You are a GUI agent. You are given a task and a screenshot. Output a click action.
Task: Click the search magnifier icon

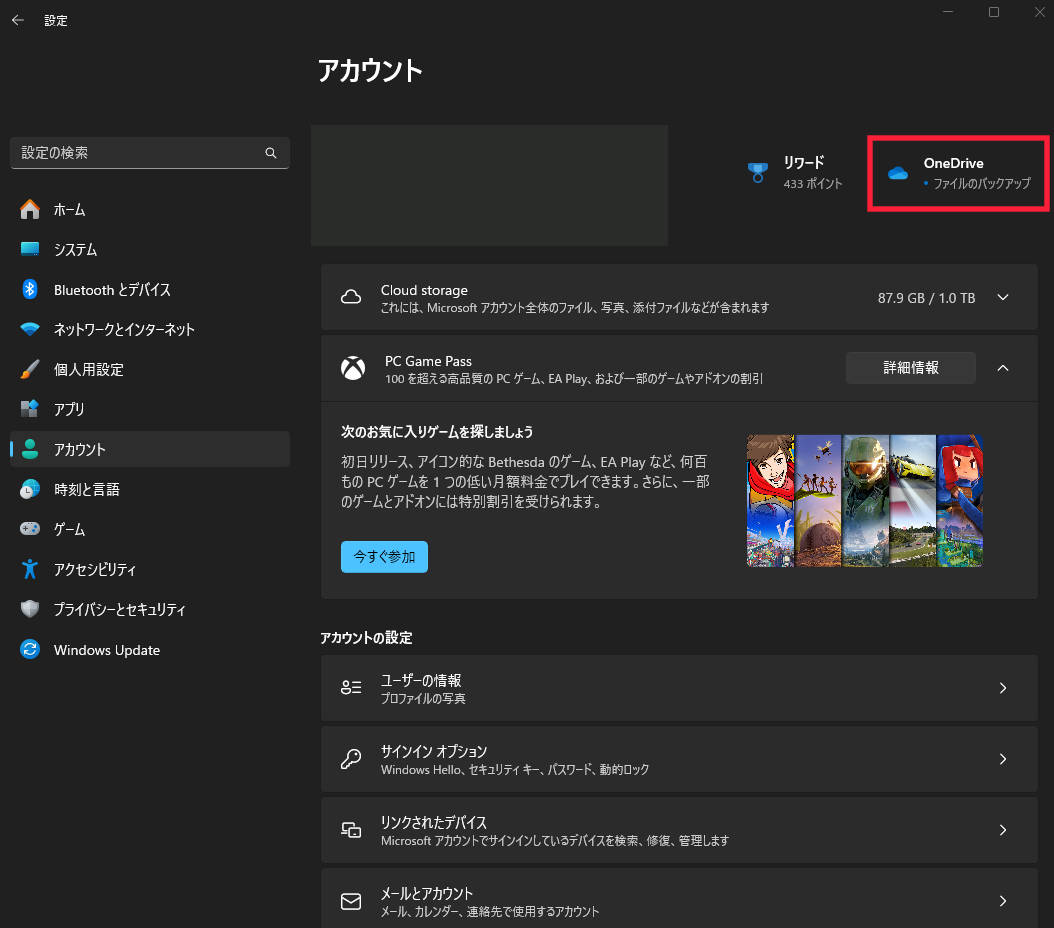(x=271, y=153)
